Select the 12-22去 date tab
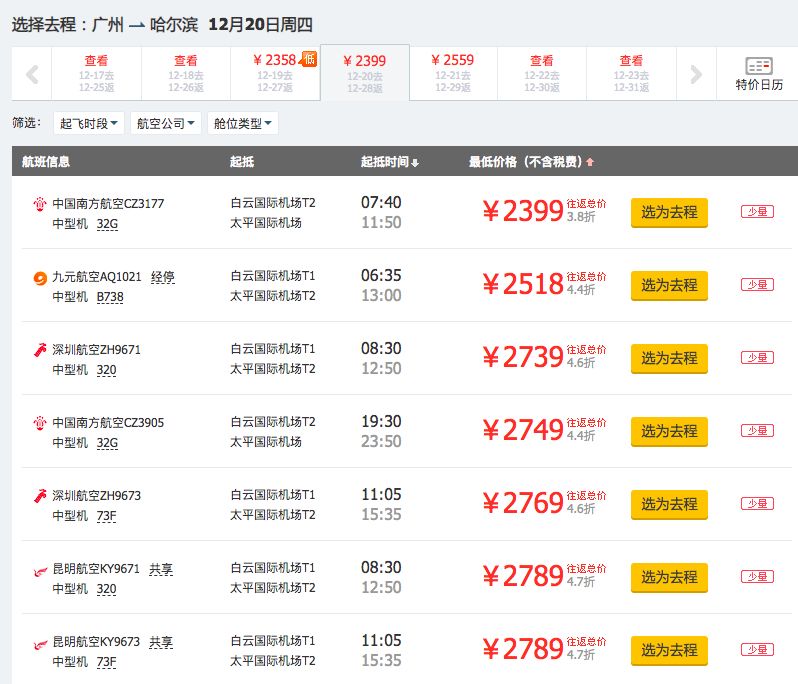 tap(542, 74)
